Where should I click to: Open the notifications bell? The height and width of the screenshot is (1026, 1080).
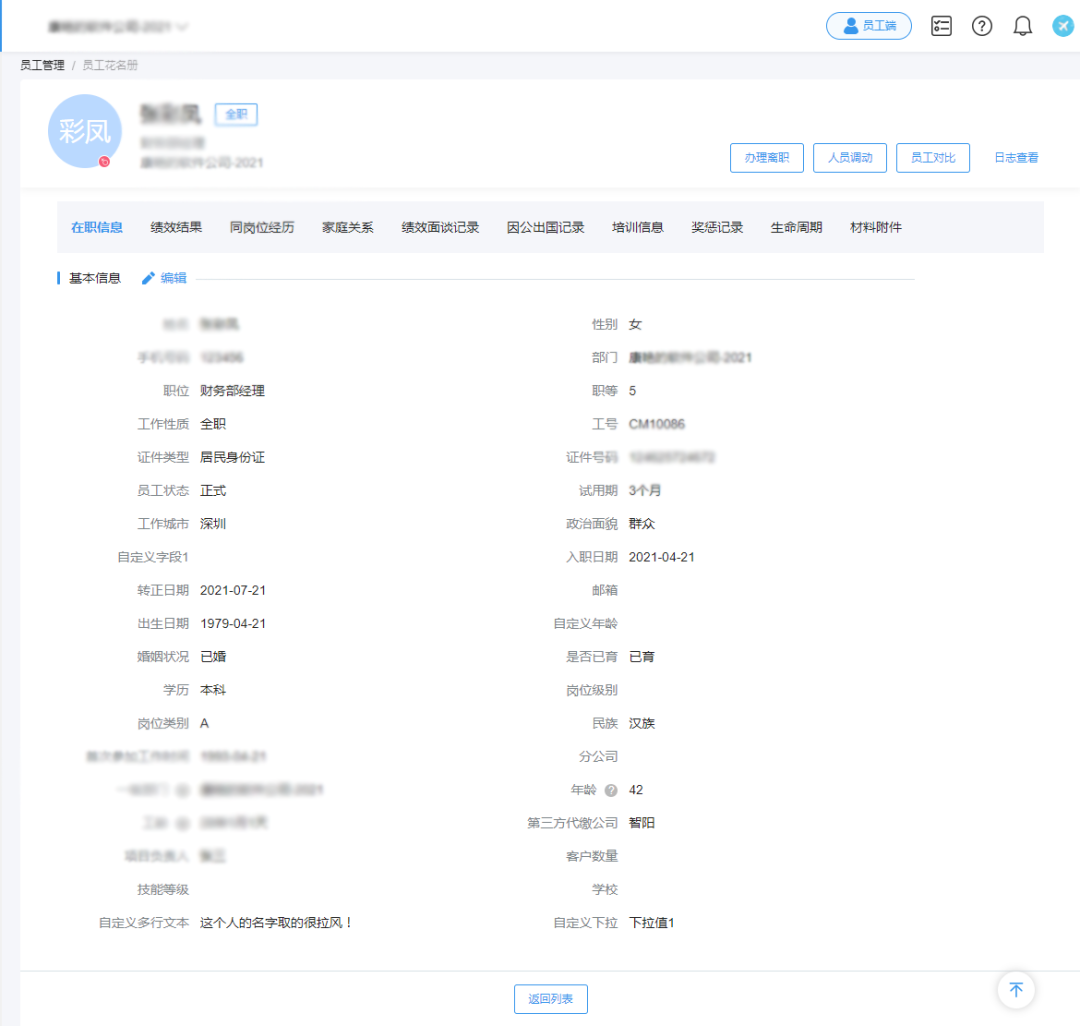tap(1022, 26)
